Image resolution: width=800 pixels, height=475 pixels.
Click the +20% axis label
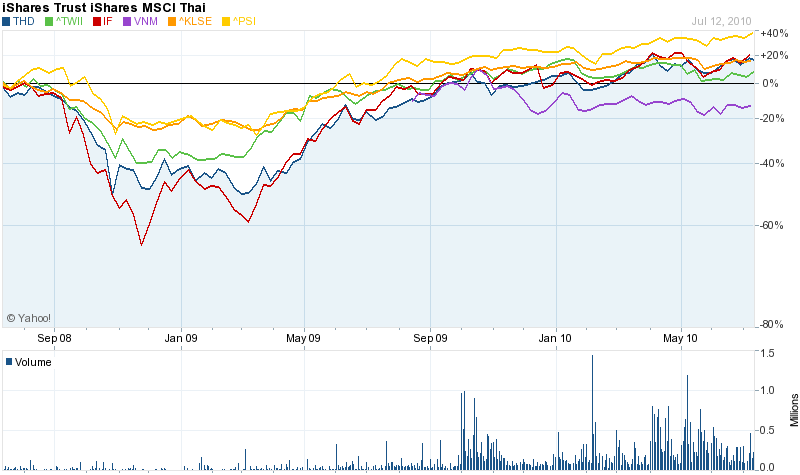[x=774, y=55]
